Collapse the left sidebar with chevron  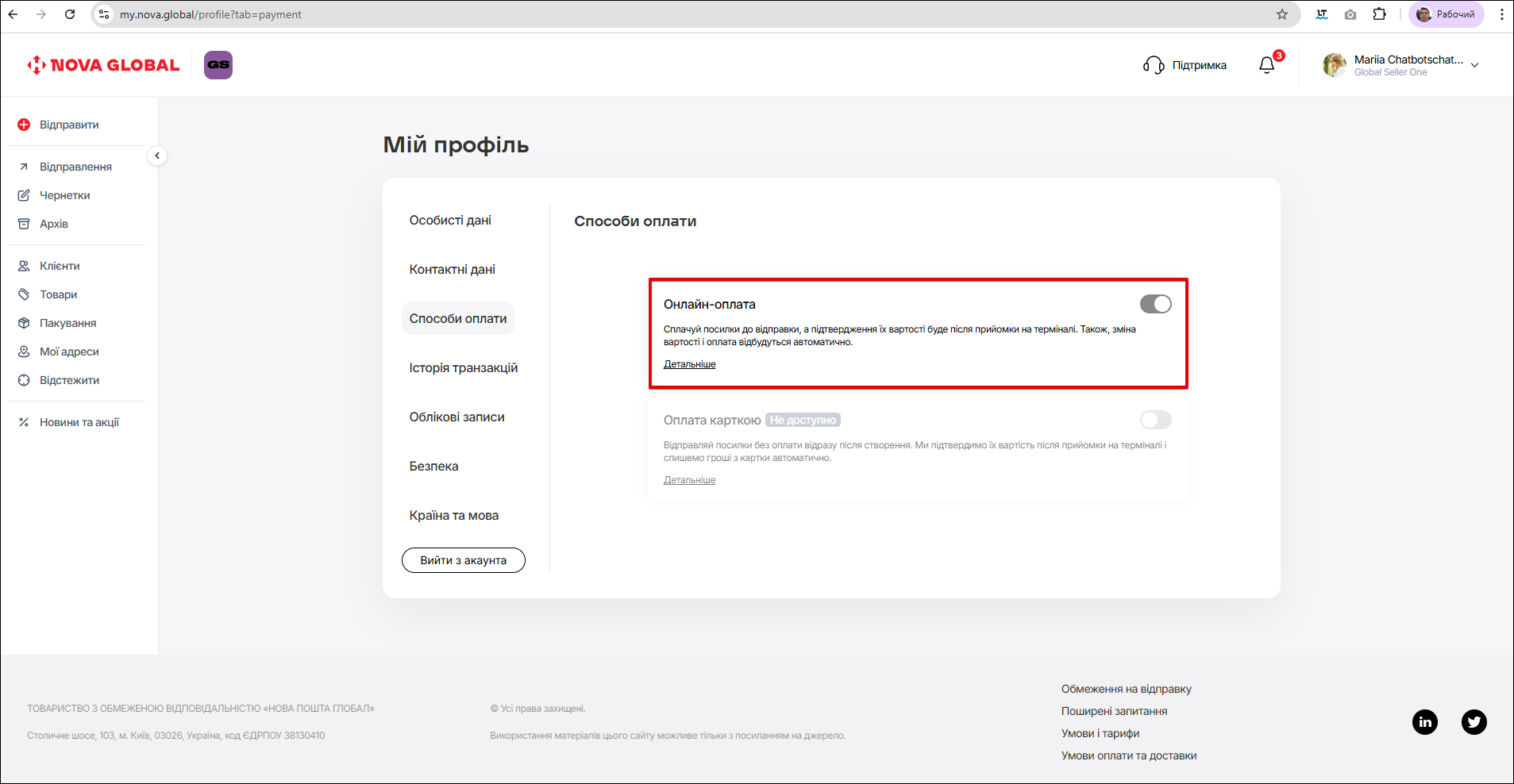(157, 156)
